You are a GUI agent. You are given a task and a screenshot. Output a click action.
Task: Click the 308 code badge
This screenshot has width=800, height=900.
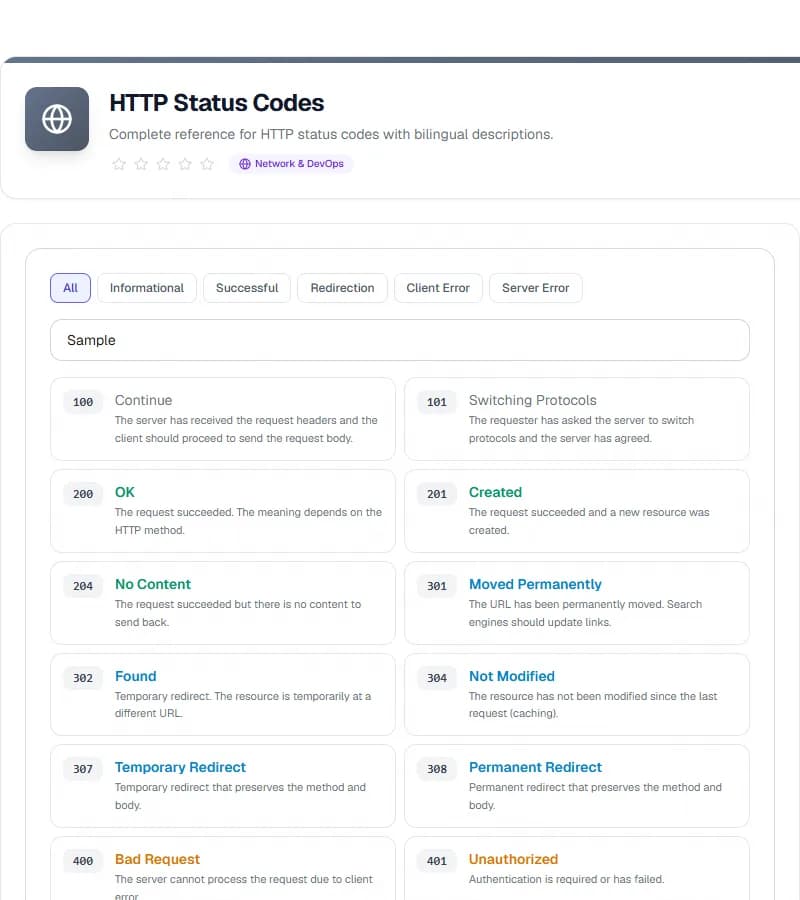pos(437,769)
